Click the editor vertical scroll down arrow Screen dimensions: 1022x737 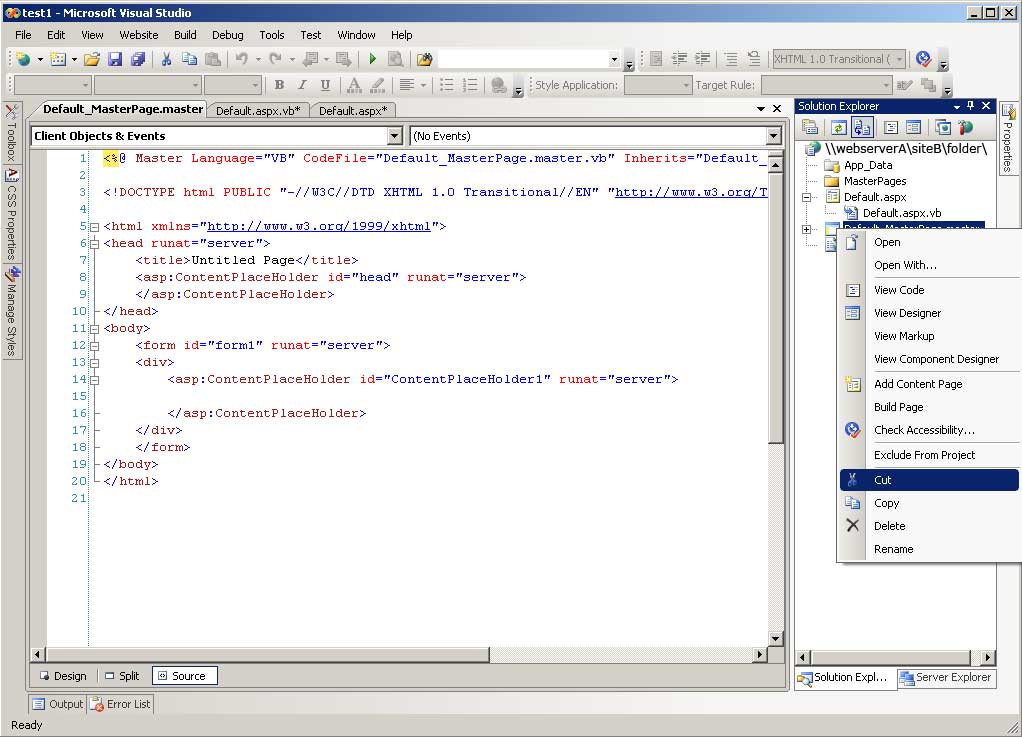pyautogui.click(x=775, y=639)
